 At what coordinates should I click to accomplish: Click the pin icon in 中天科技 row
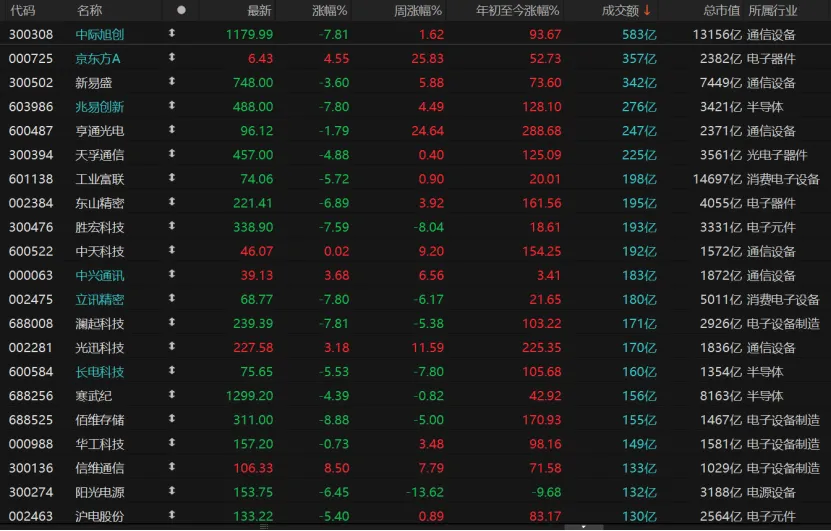(x=172, y=250)
